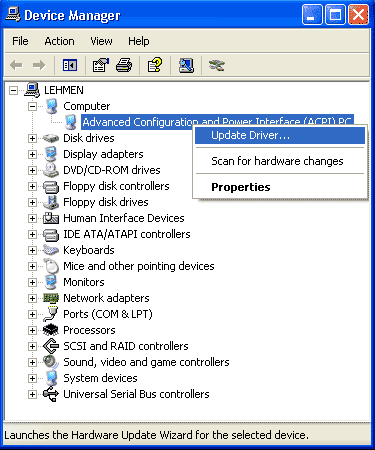Open the View menu

(x=101, y=41)
